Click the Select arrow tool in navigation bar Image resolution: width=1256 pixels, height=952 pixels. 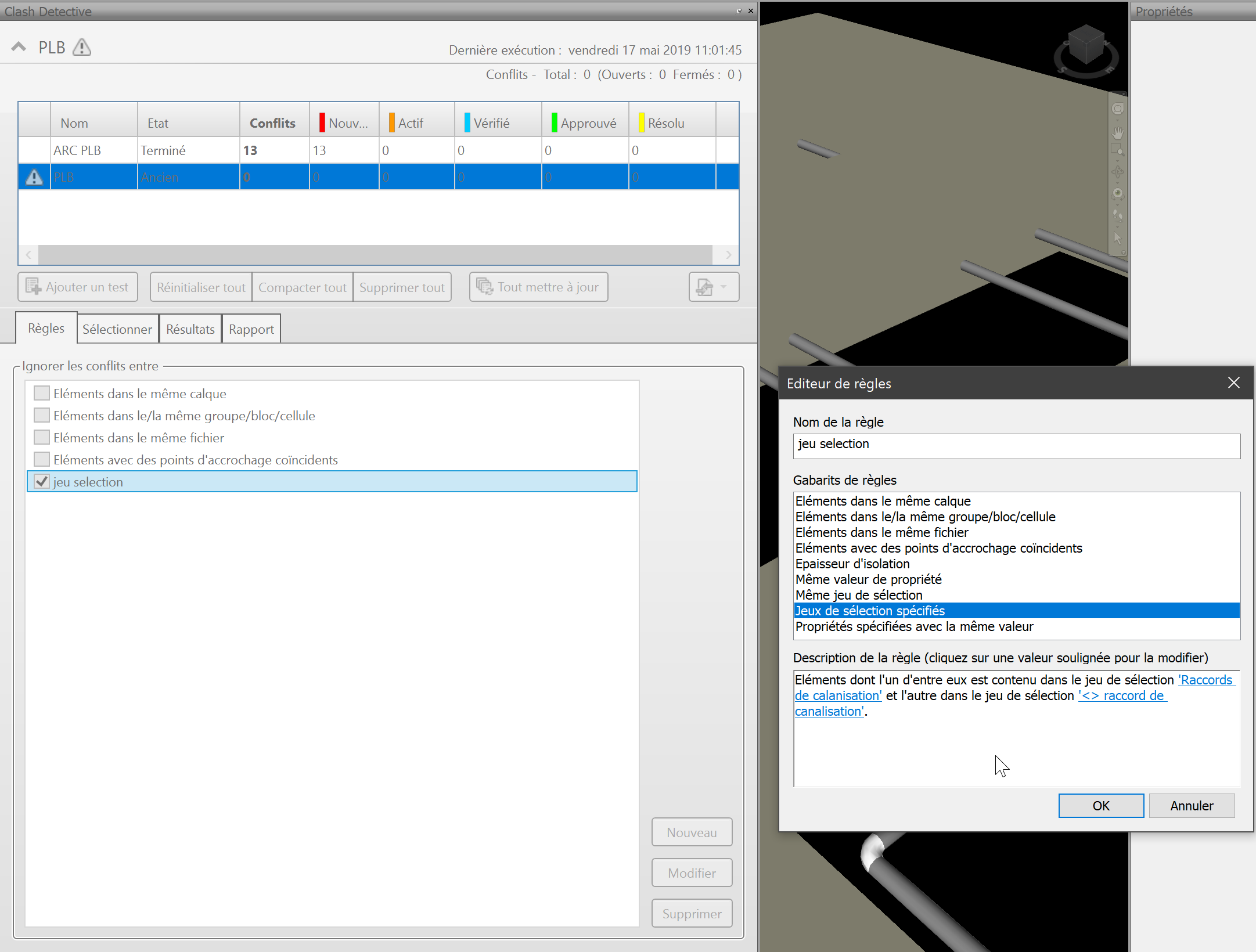pyautogui.click(x=1118, y=238)
